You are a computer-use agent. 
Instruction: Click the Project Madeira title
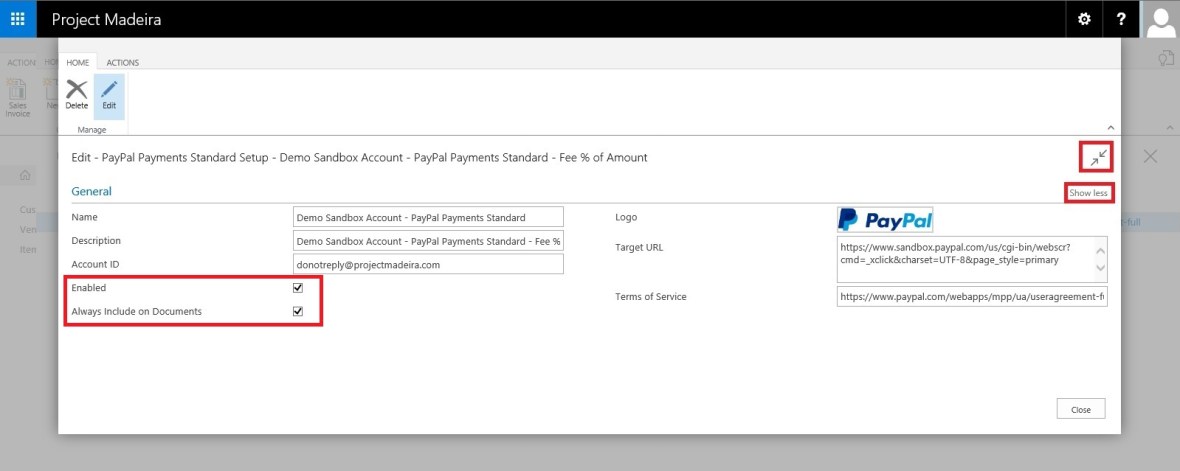[x=106, y=20]
